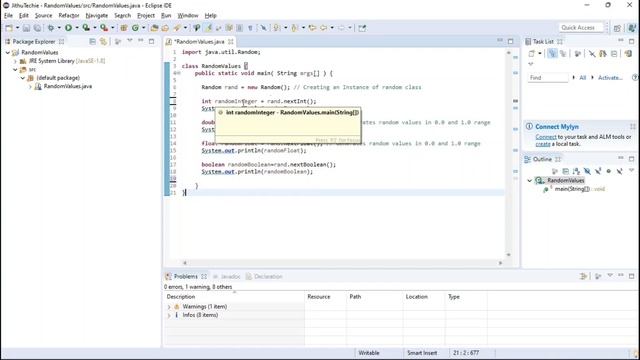This screenshot has height=360, width=640.
Task: Click the All link in Task List
Action: (x=582, y=78)
